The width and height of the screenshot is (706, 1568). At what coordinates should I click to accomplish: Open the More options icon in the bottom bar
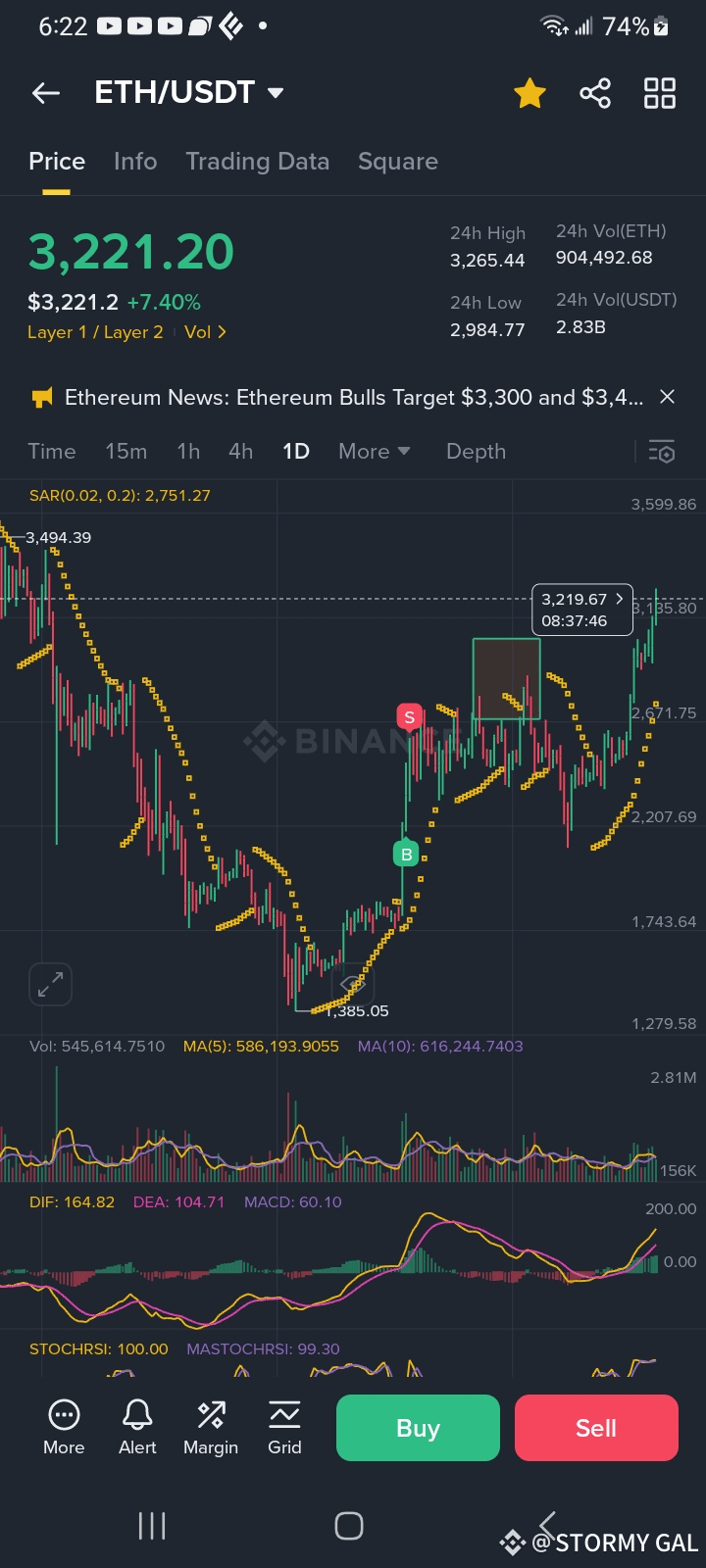point(64,1428)
